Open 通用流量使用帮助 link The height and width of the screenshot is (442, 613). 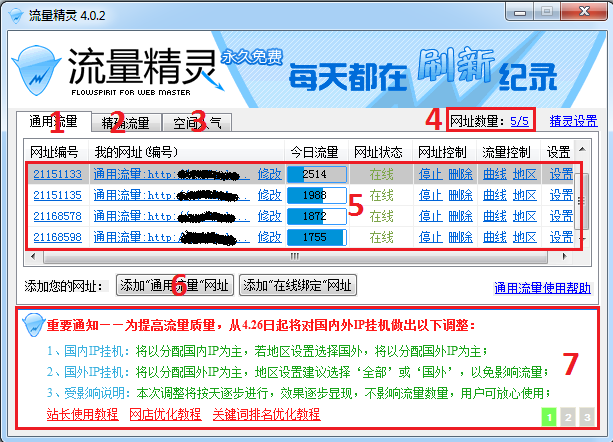pos(542,288)
